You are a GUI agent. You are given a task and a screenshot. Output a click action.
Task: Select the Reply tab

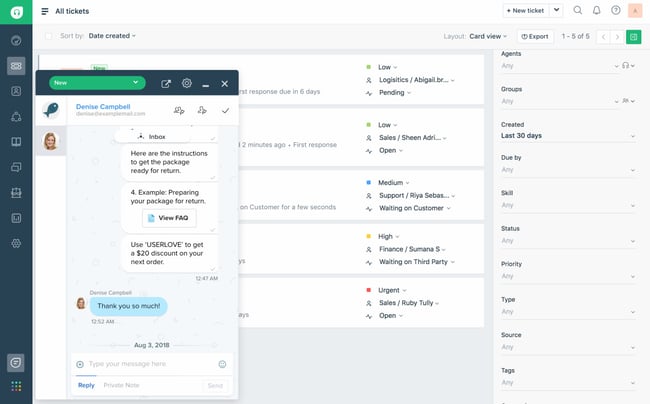pos(86,385)
